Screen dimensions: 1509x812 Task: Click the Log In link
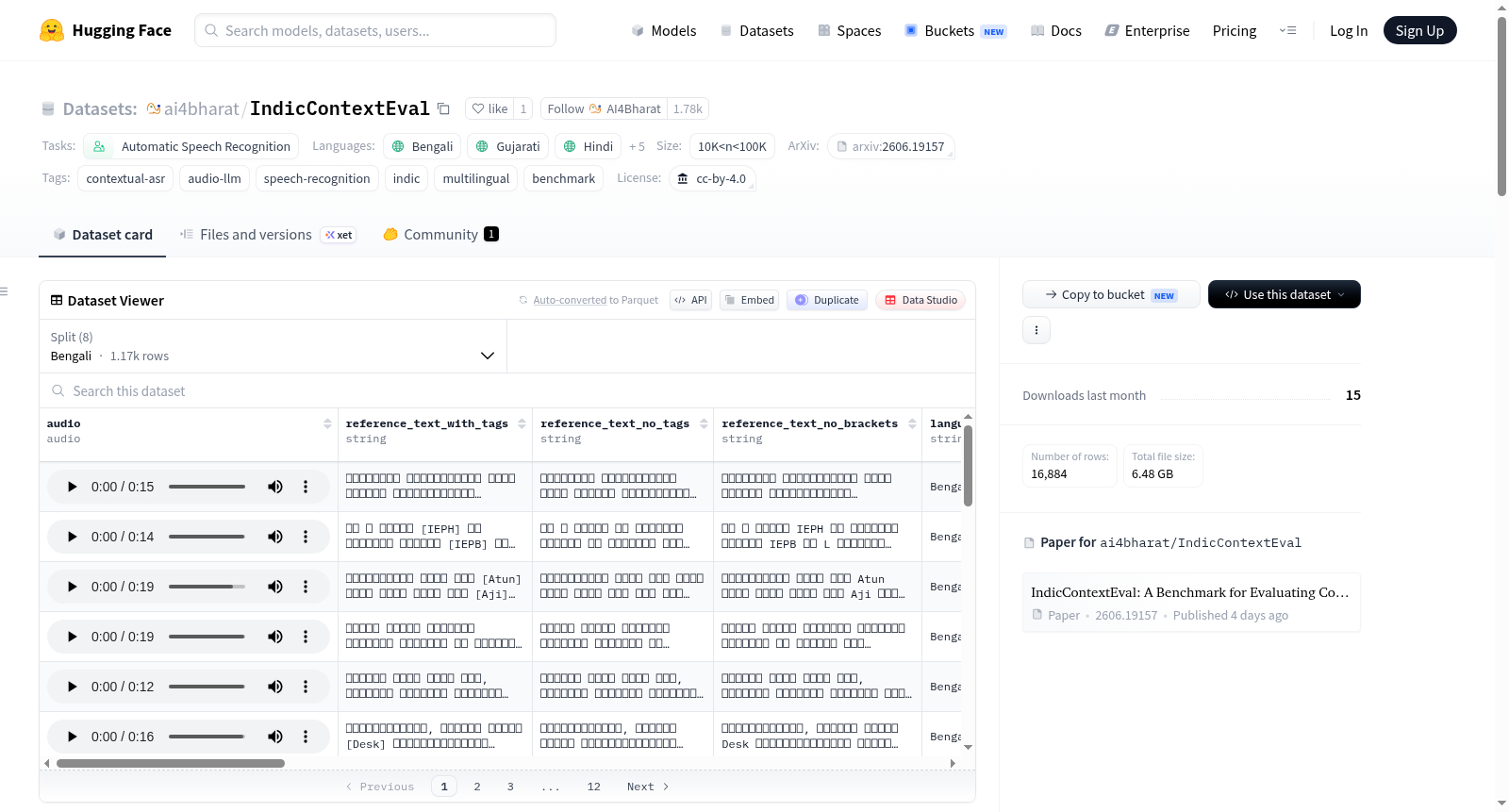tap(1349, 30)
